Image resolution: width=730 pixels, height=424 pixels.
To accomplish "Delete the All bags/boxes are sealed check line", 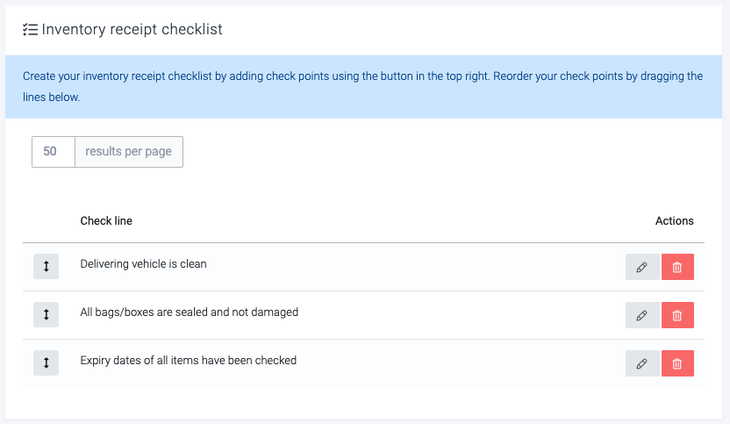I will pos(677,315).
